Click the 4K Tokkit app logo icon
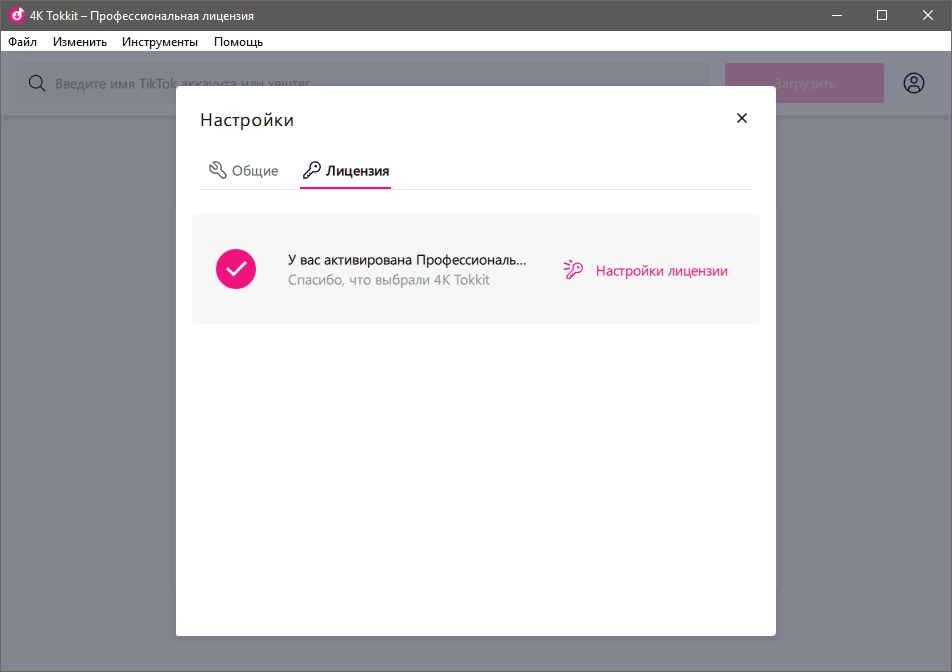Image resolution: width=952 pixels, height=672 pixels. [16, 15]
